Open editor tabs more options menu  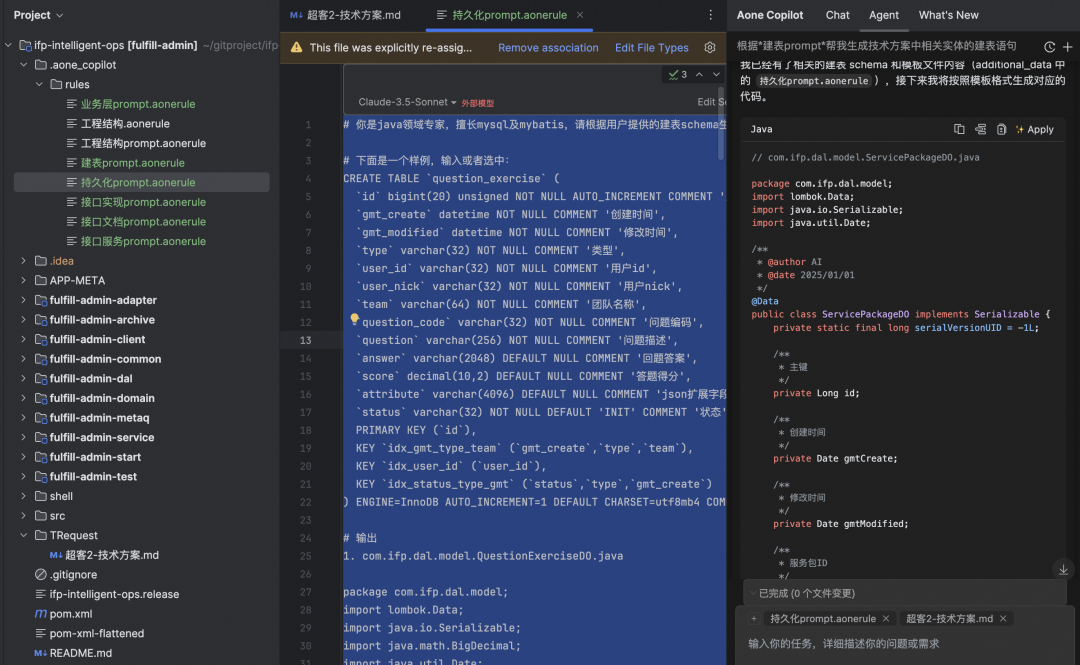click(x=711, y=15)
